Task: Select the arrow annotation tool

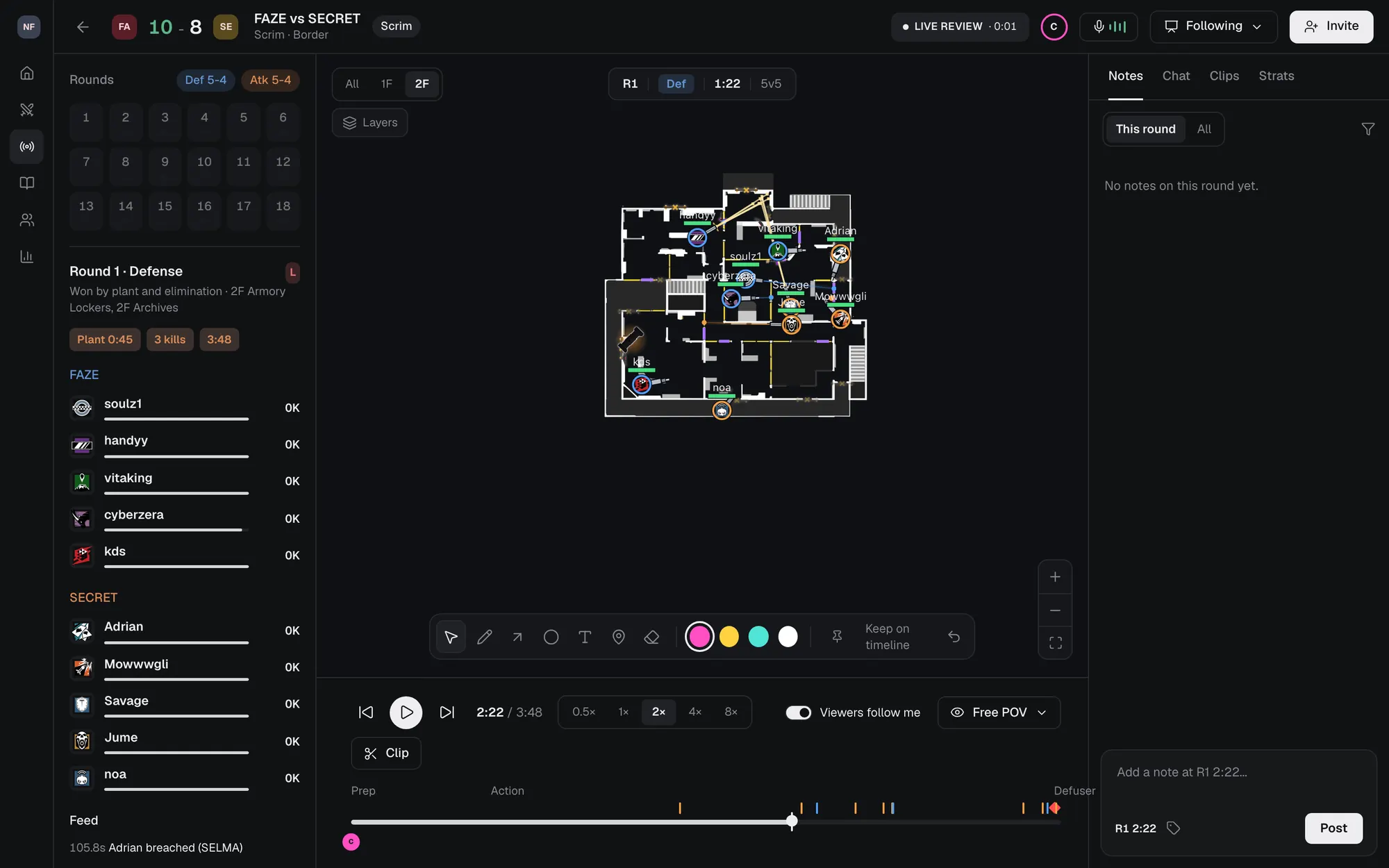Action: (517, 637)
